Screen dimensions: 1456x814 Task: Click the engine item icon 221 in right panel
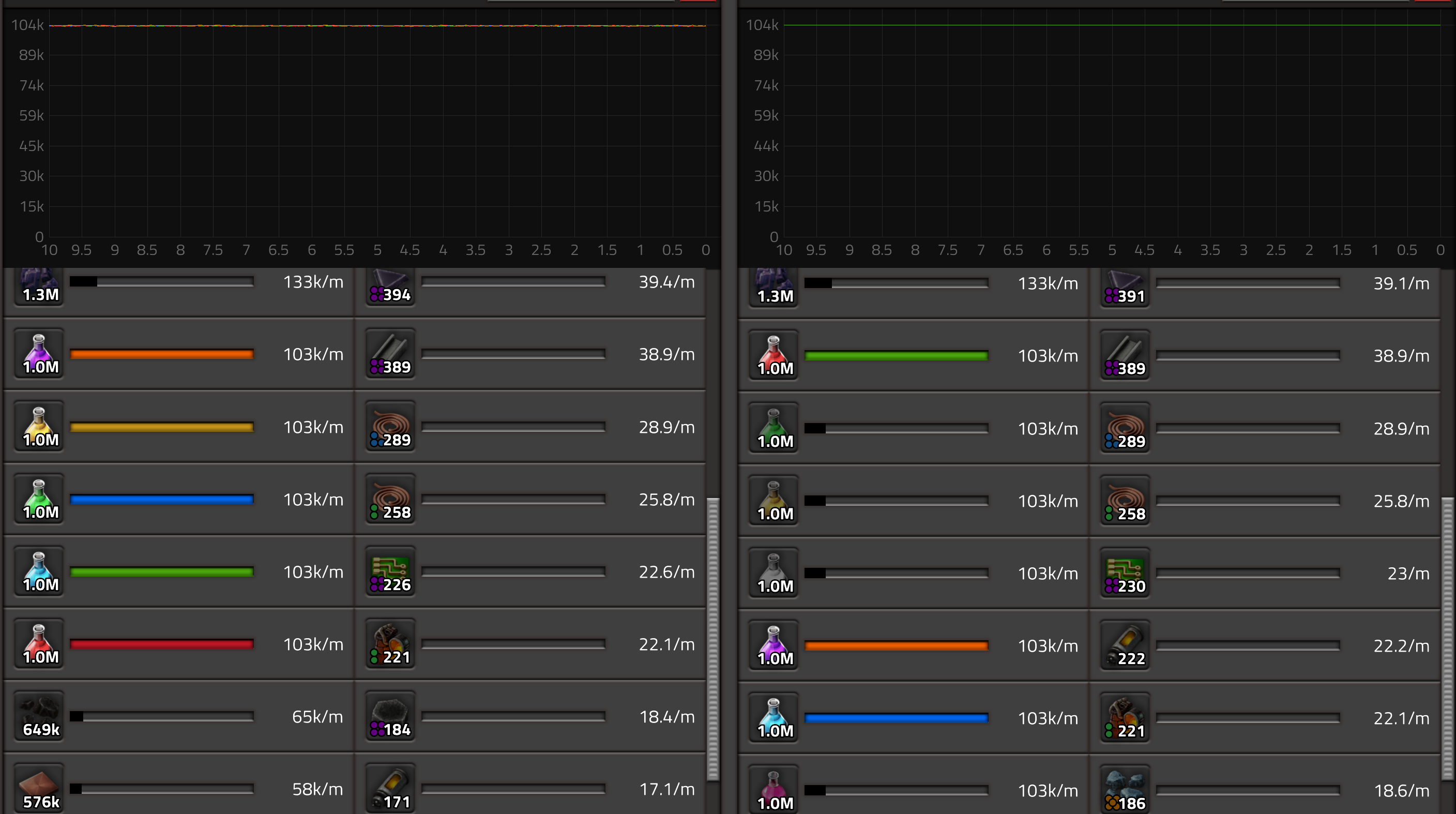coord(1125,717)
